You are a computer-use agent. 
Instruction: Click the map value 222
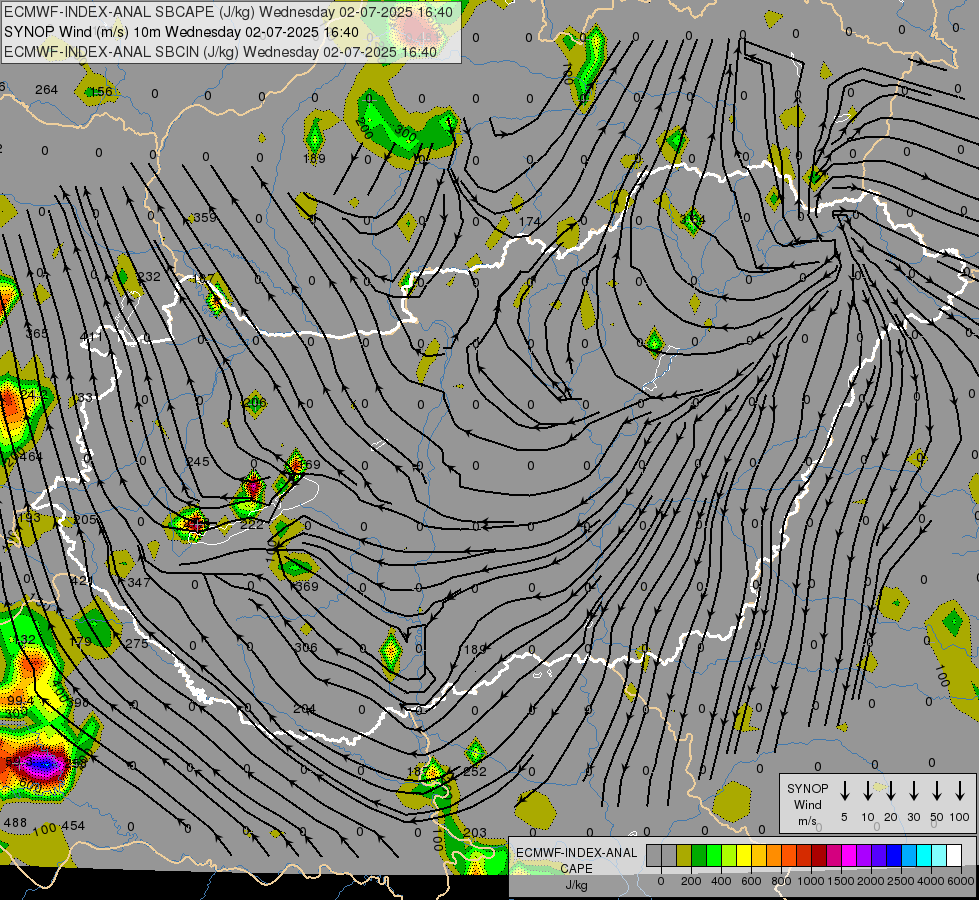click(x=252, y=525)
